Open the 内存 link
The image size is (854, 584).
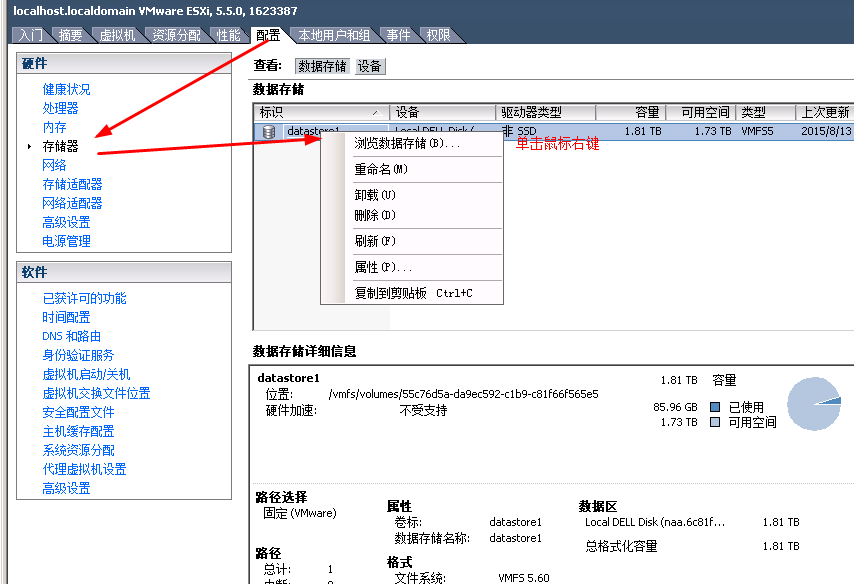pos(54,127)
